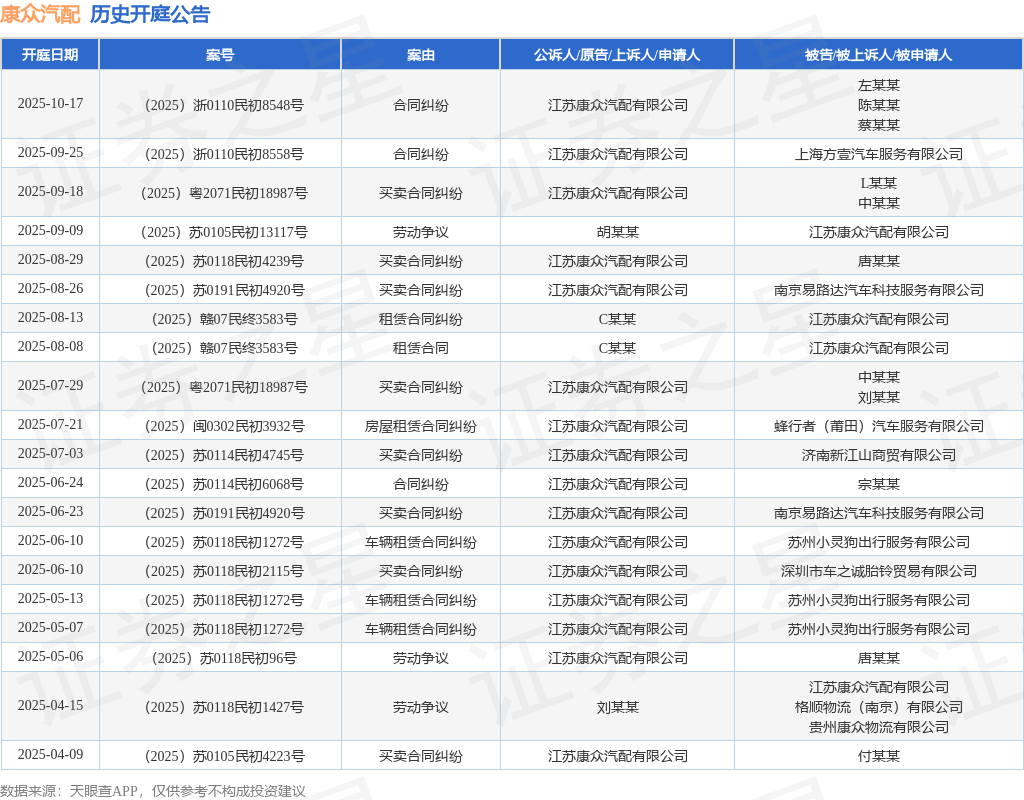The height and width of the screenshot is (800, 1024).
Task: Select date cell 2025-05-06
Action: pyautogui.click(x=50, y=657)
